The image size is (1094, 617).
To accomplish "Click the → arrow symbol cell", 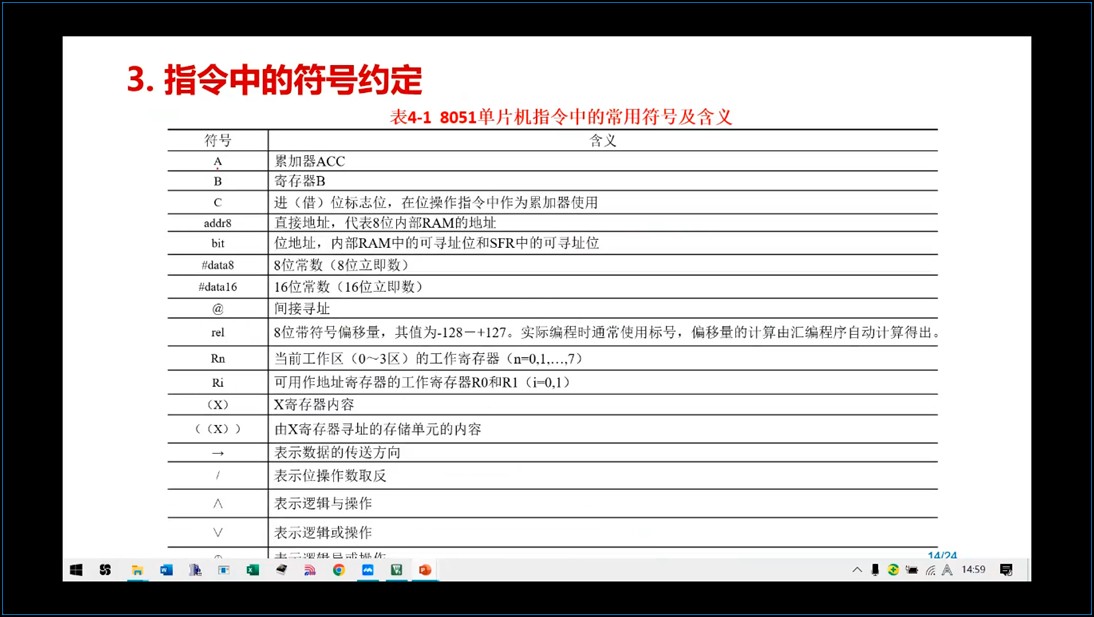I will click(x=218, y=453).
